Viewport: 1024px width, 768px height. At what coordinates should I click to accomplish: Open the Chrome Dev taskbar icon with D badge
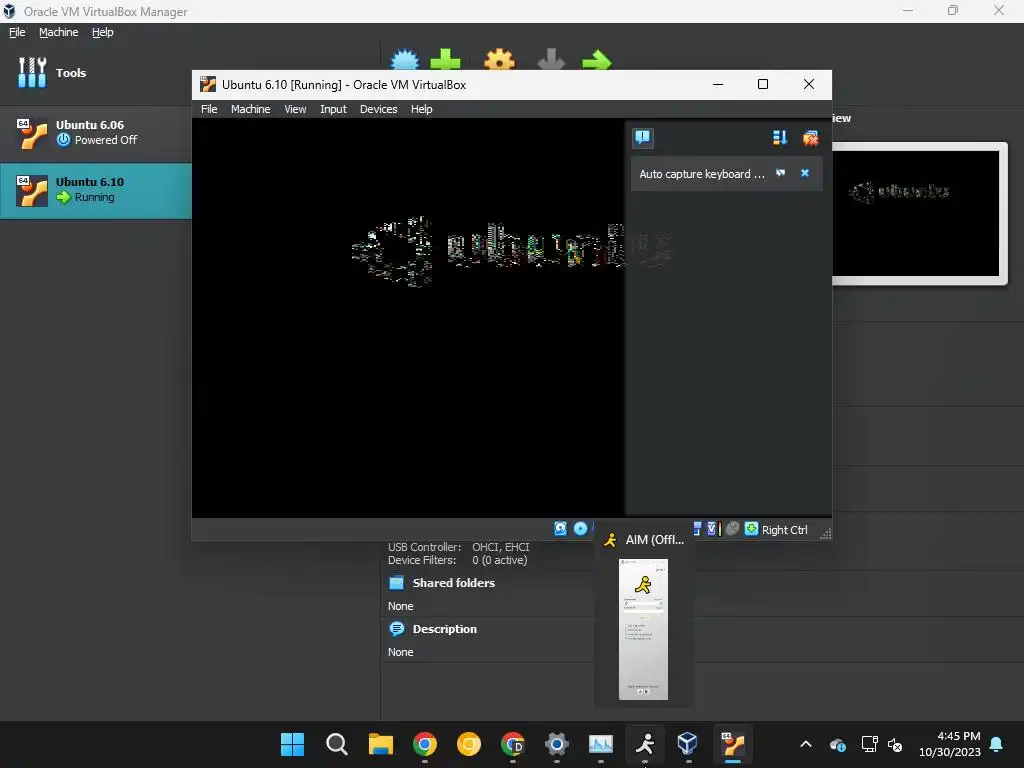tap(513, 744)
